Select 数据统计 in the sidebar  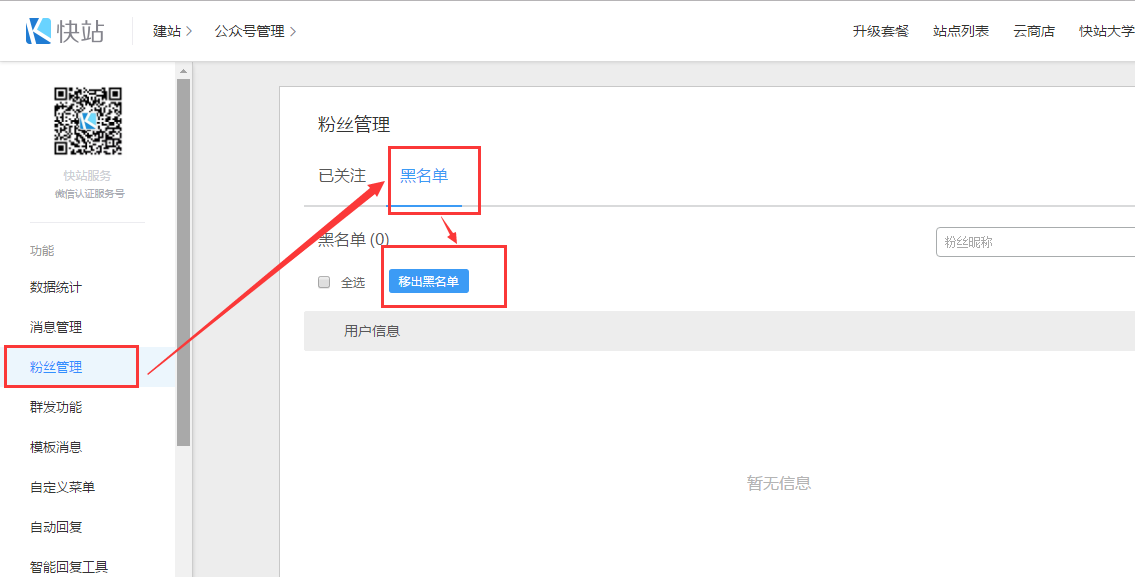[56, 287]
